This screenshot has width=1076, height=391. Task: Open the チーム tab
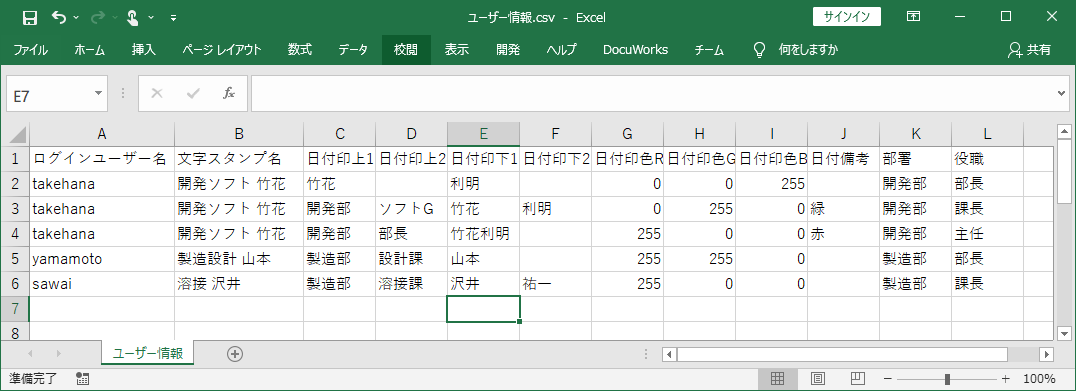(709, 49)
